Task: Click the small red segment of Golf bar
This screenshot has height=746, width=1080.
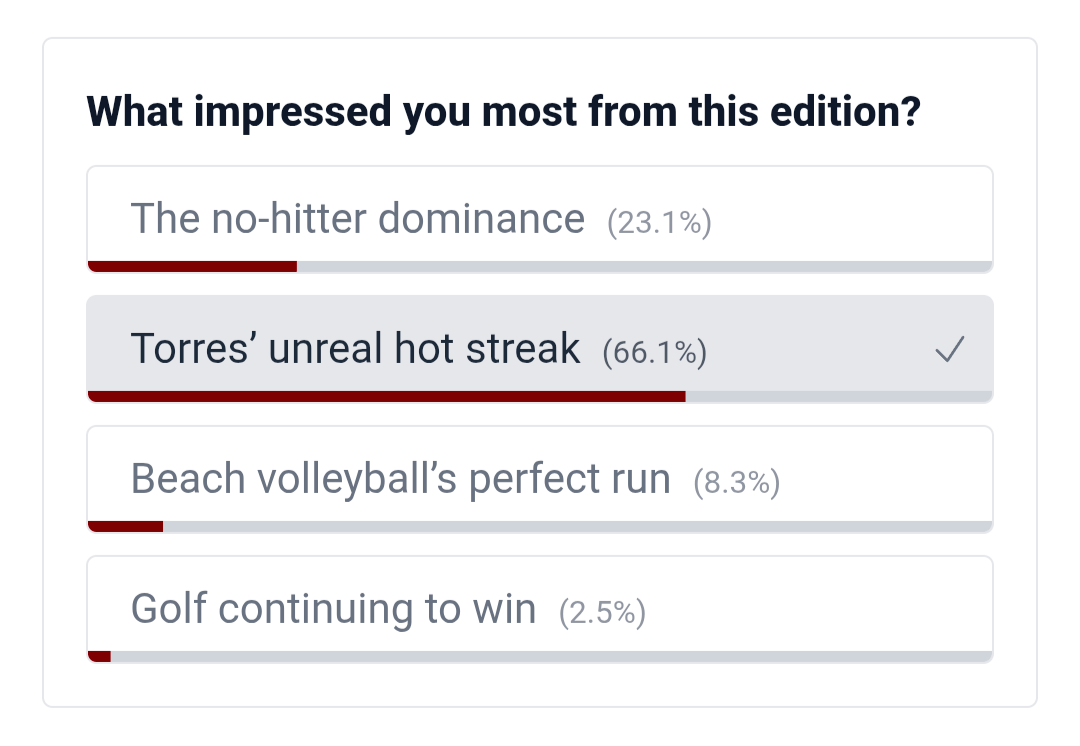Action: click(x=99, y=656)
